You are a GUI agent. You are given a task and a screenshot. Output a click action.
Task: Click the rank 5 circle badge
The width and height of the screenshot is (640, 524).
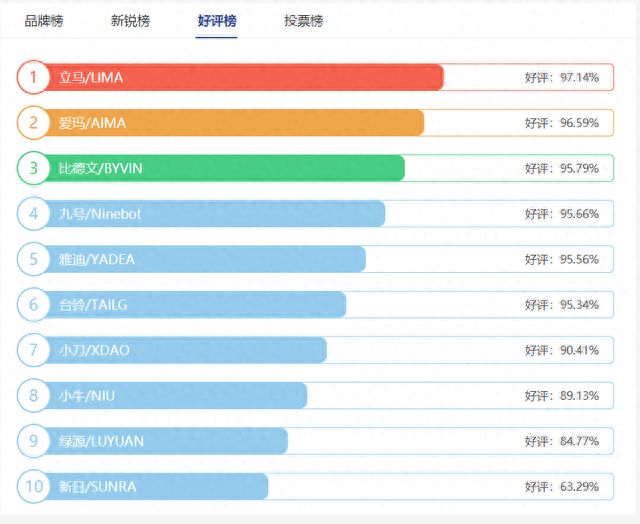33,259
